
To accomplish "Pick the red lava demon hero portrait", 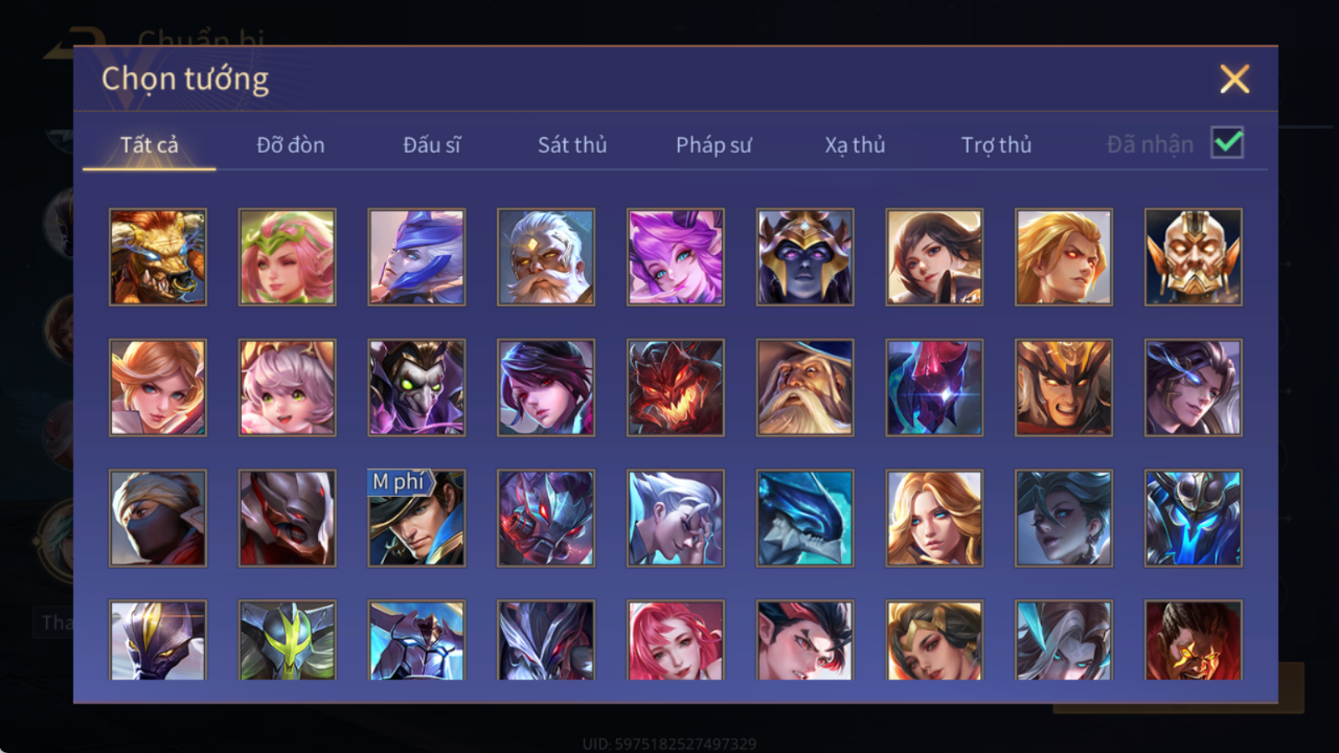I will tap(675, 387).
